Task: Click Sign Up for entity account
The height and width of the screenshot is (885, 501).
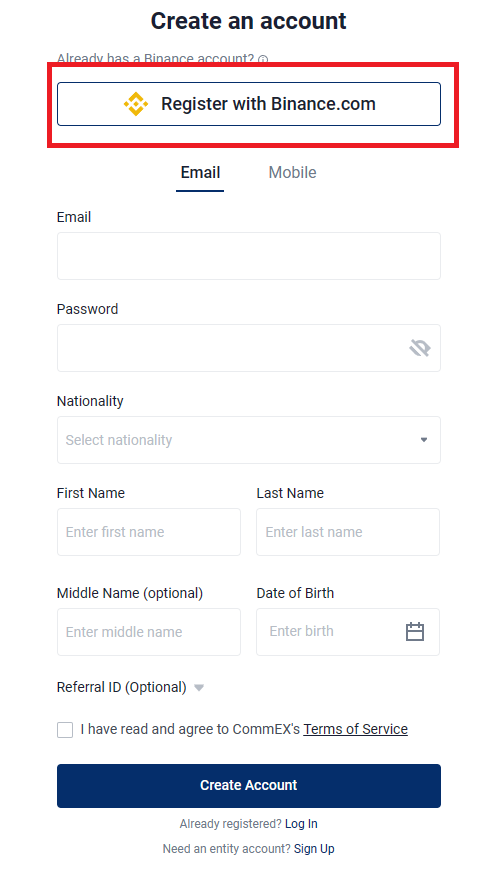Action: click(314, 849)
